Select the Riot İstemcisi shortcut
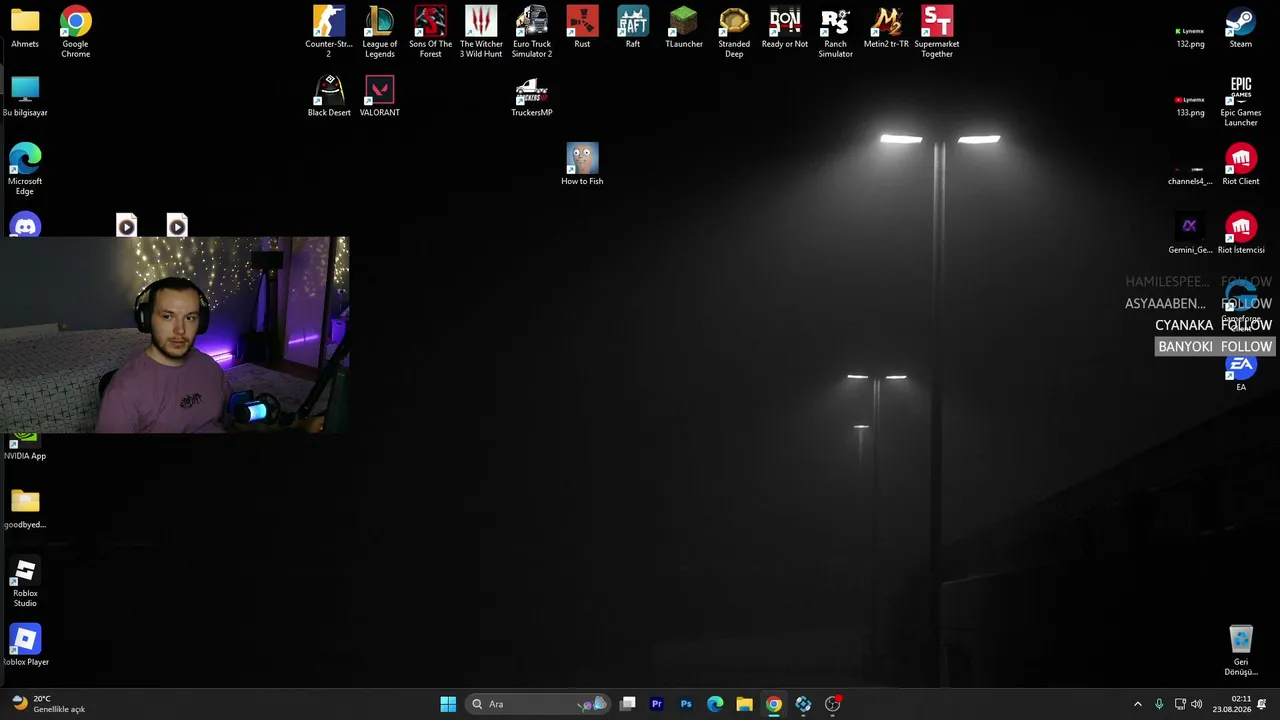The image size is (1280, 720). tap(1241, 233)
